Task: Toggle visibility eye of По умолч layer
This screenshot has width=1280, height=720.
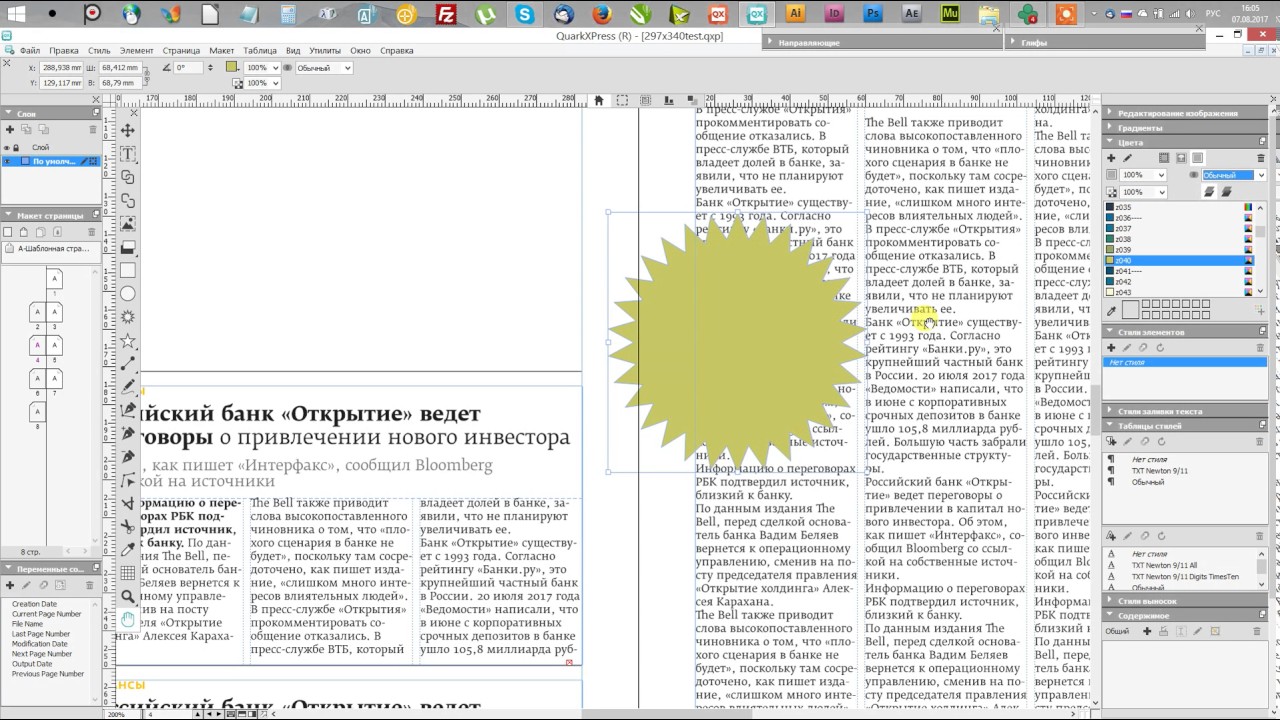Action: click(x=7, y=161)
